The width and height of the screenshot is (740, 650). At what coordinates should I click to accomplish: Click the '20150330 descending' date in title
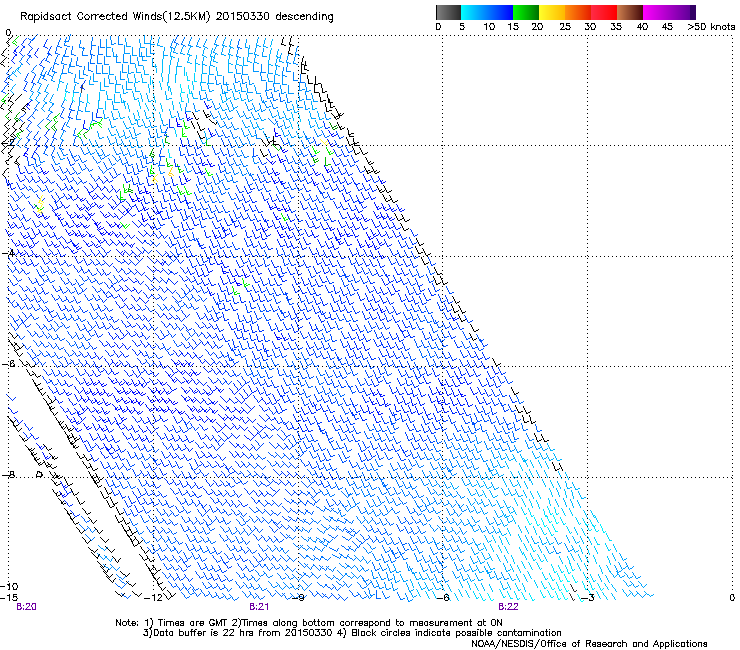[x=275, y=17]
